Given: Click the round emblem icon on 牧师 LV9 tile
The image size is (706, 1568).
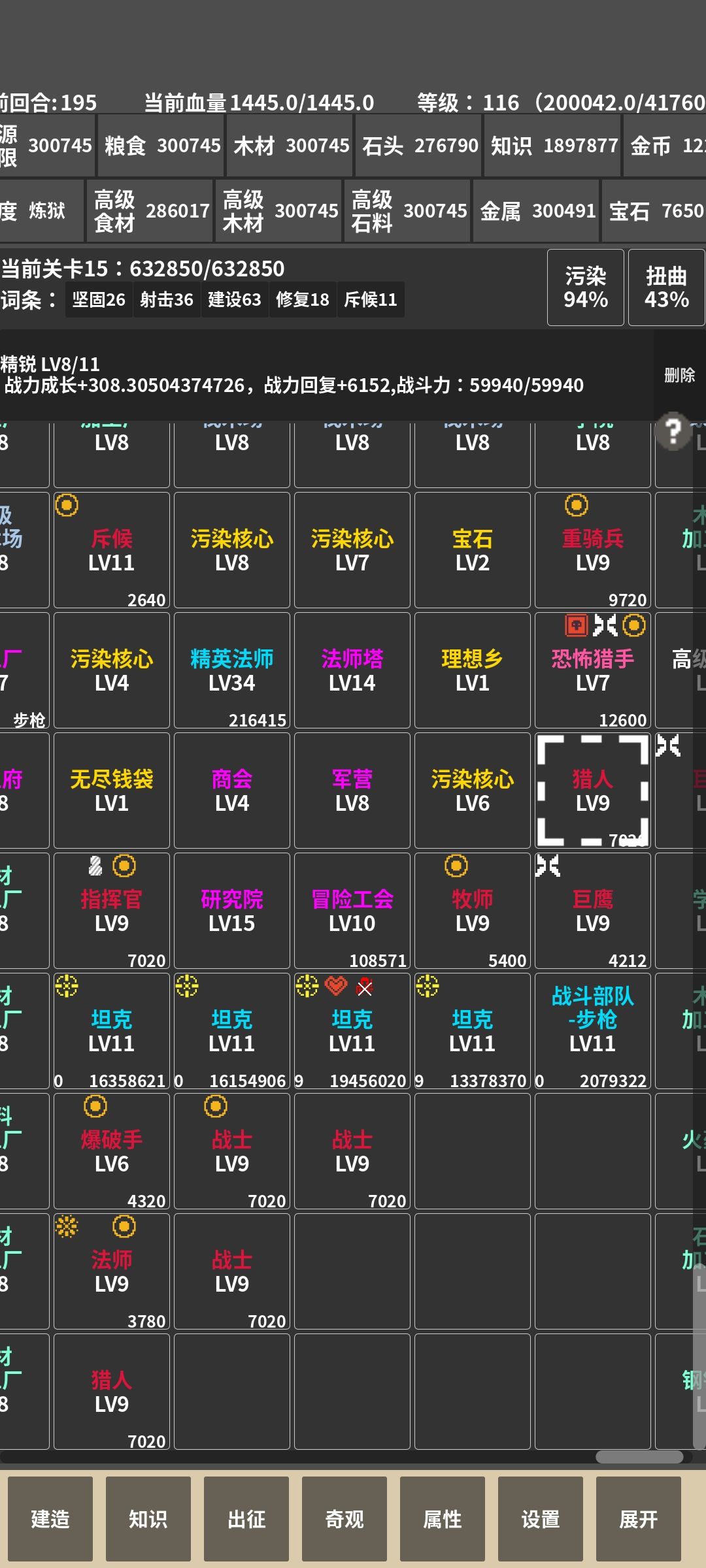Looking at the screenshot, I should (456, 866).
